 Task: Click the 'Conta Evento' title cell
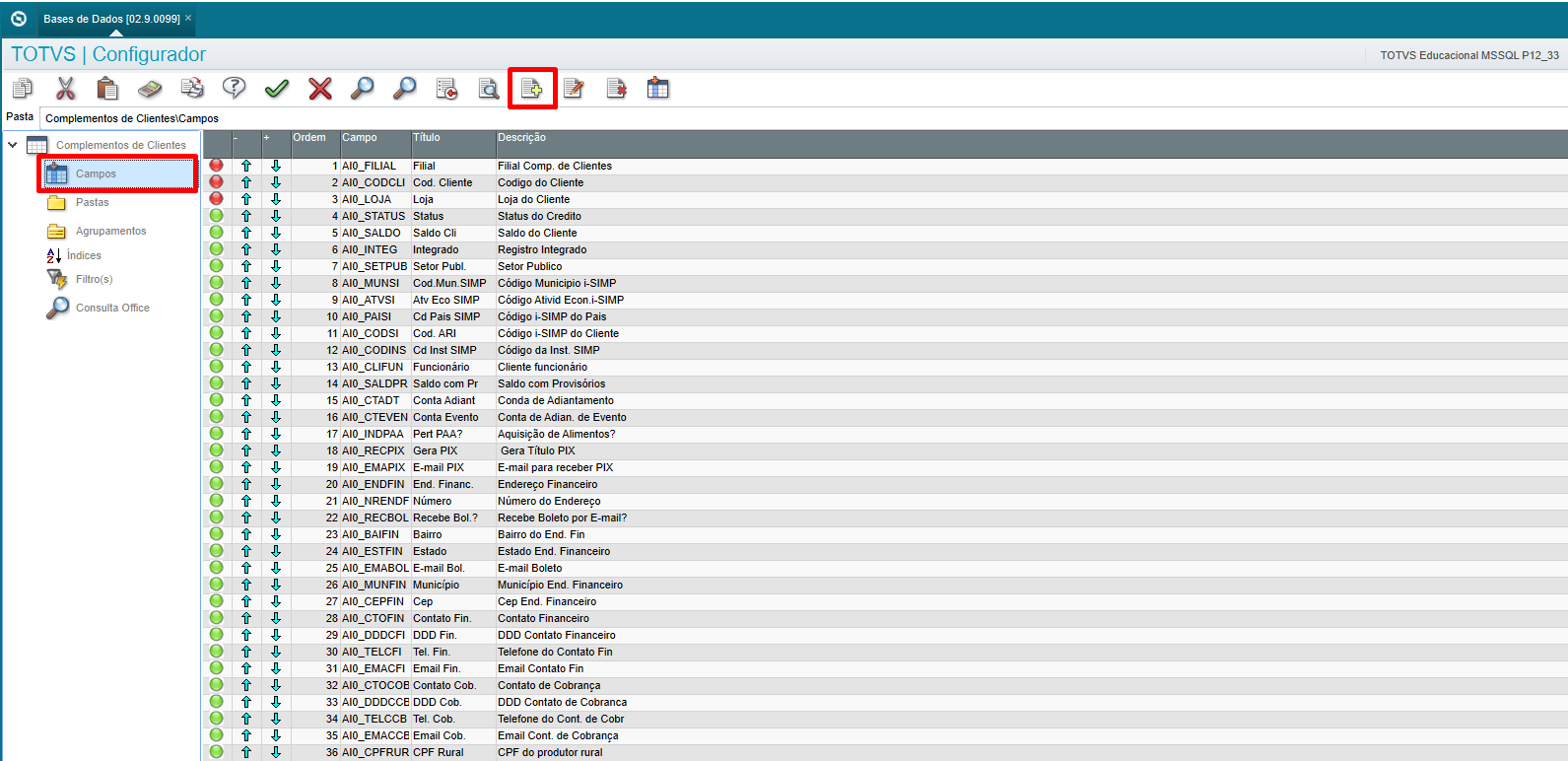click(x=445, y=417)
